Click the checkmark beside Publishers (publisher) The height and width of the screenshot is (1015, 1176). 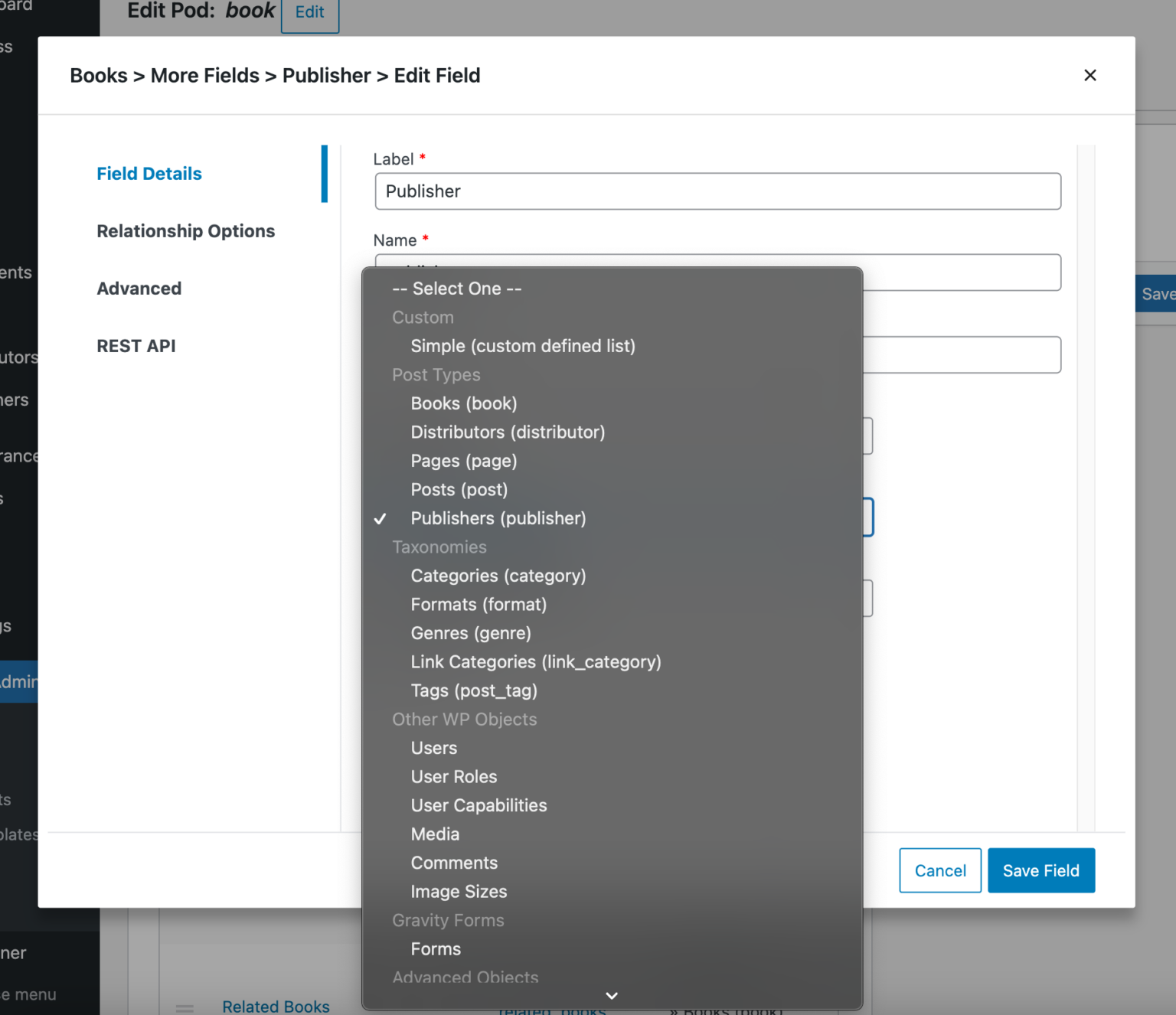[x=381, y=518]
